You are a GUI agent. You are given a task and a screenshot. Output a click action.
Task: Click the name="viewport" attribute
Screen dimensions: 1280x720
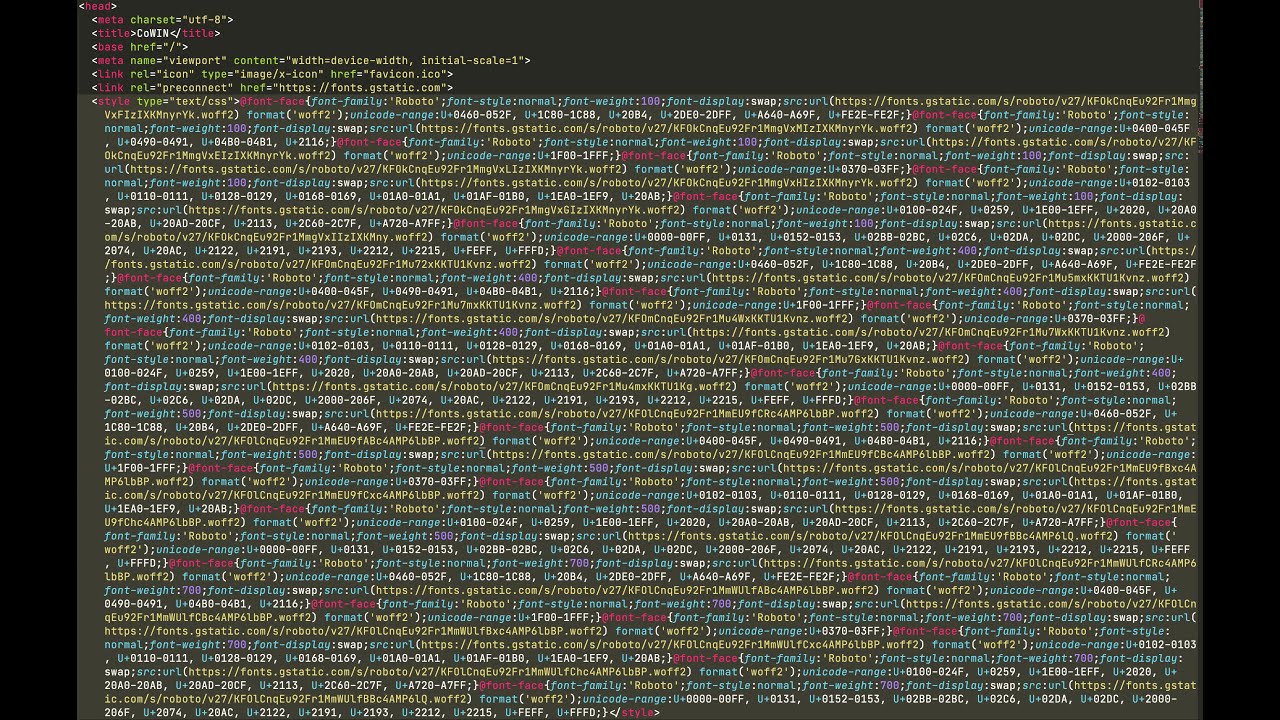178,60
